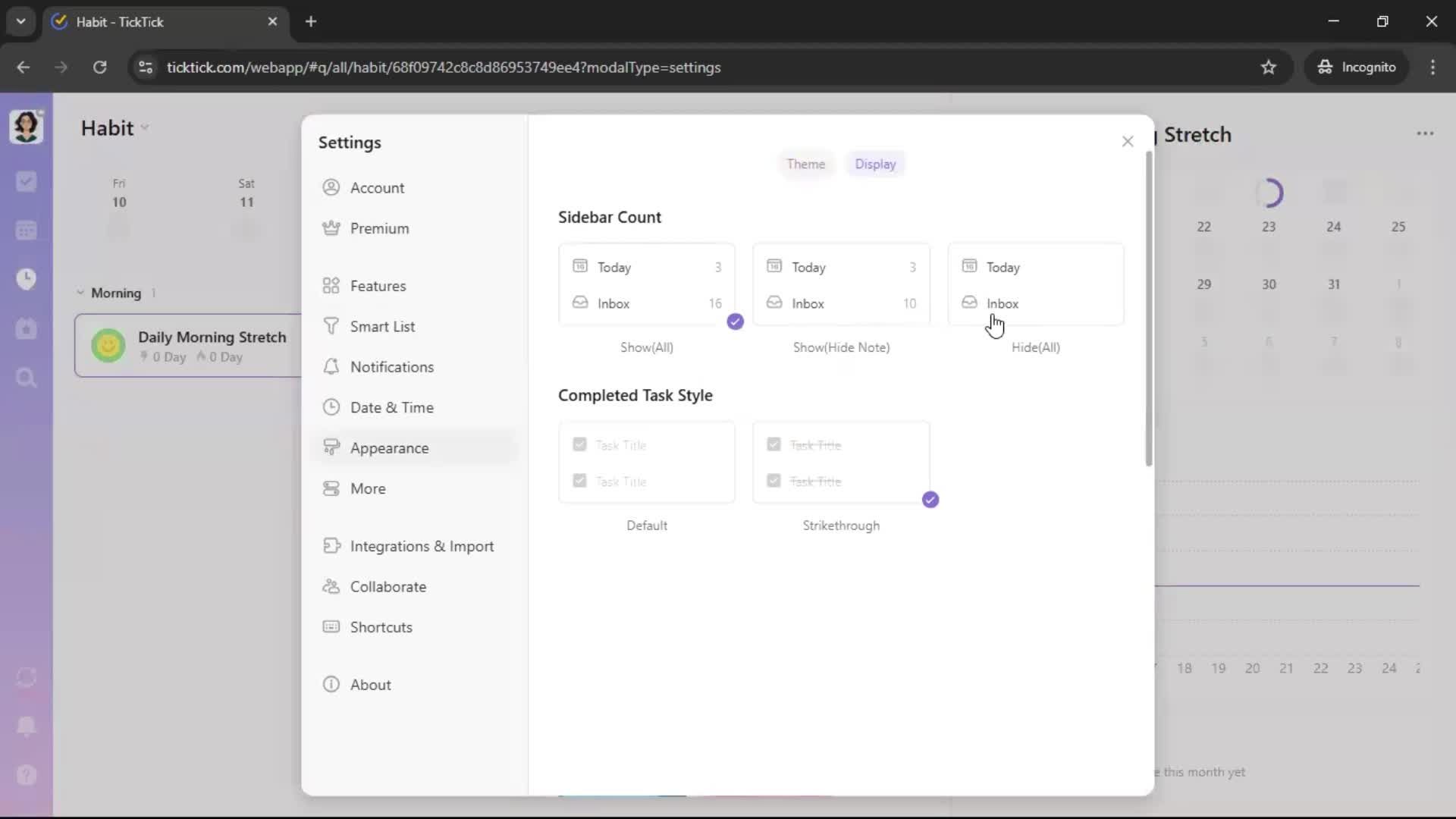Choose Default completed task style
The image size is (1456, 819).
646,463
